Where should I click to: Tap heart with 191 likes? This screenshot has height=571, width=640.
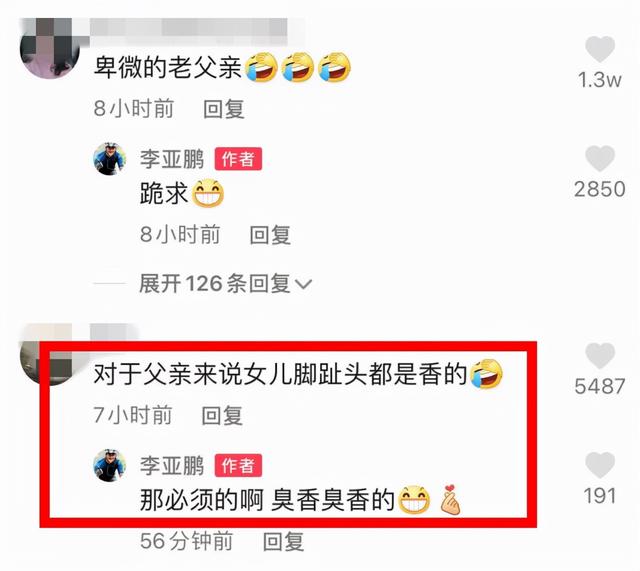coord(600,465)
